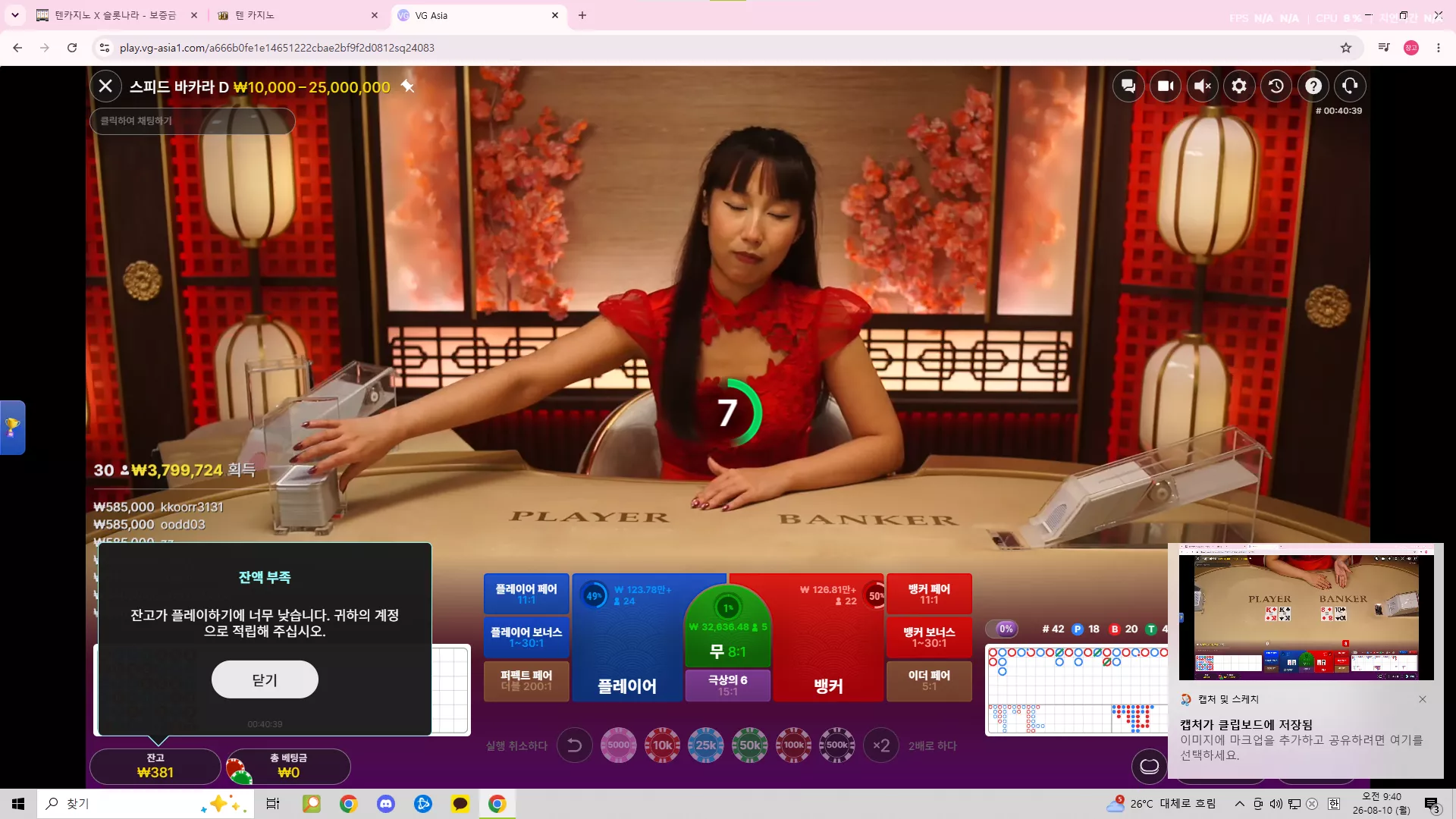Screen dimensions: 1456x819
Task: Open the trophy widget on the left edge
Action: 12,427
